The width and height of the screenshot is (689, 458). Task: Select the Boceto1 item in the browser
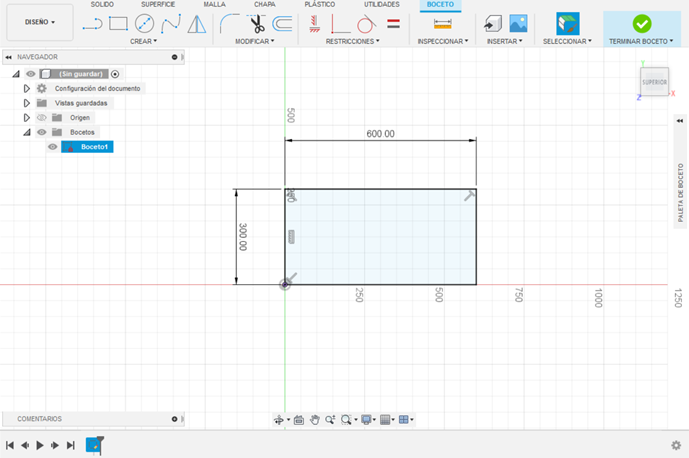point(87,147)
